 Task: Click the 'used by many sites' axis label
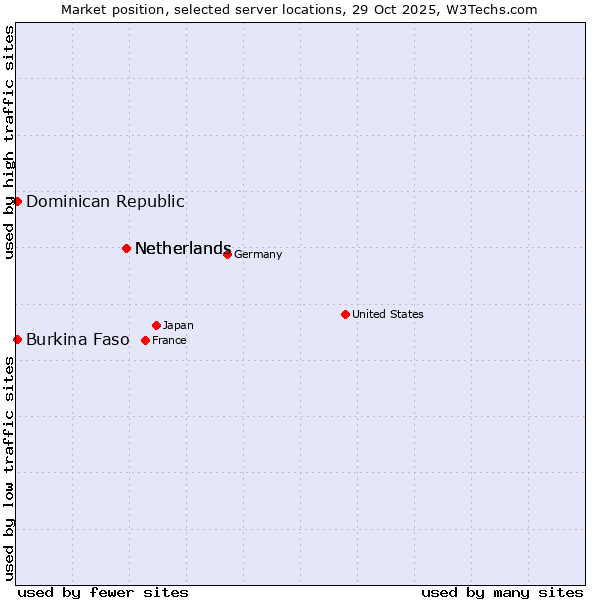point(502,592)
